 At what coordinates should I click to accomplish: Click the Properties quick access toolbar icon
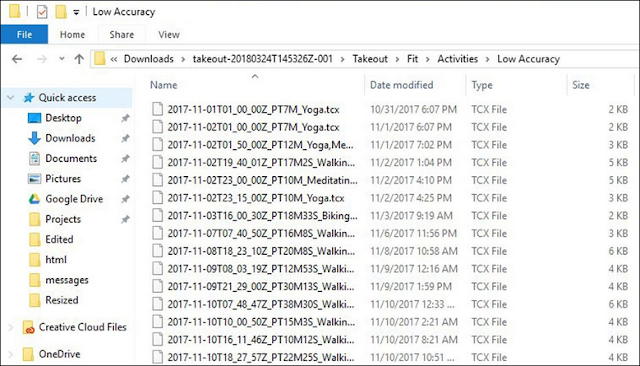click(x=42, y=12)
